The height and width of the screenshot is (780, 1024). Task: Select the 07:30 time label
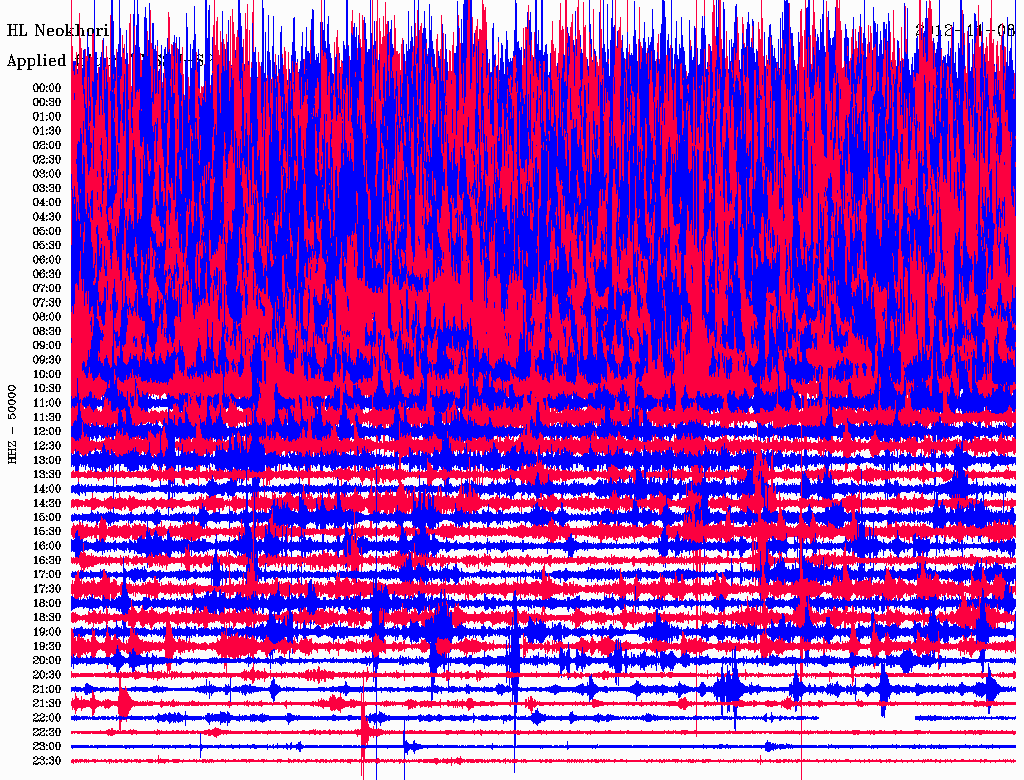click(x=47, y=302)
